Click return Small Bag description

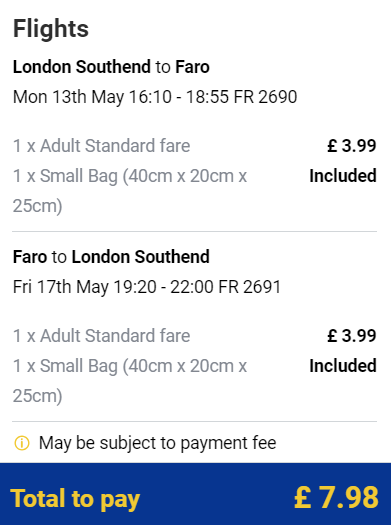[x=130, y=381]
